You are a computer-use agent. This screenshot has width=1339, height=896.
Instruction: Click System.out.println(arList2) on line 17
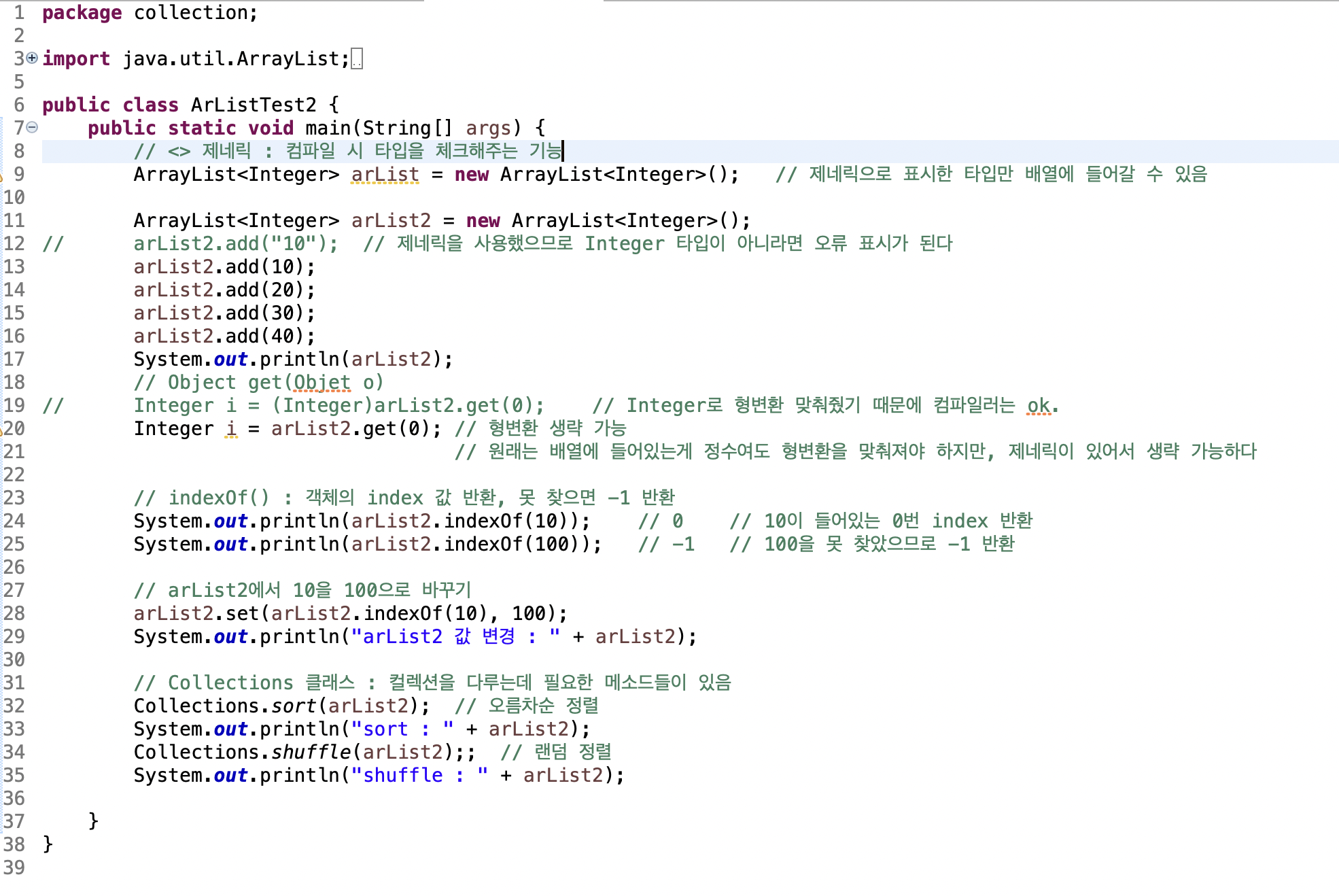[293, 360]
